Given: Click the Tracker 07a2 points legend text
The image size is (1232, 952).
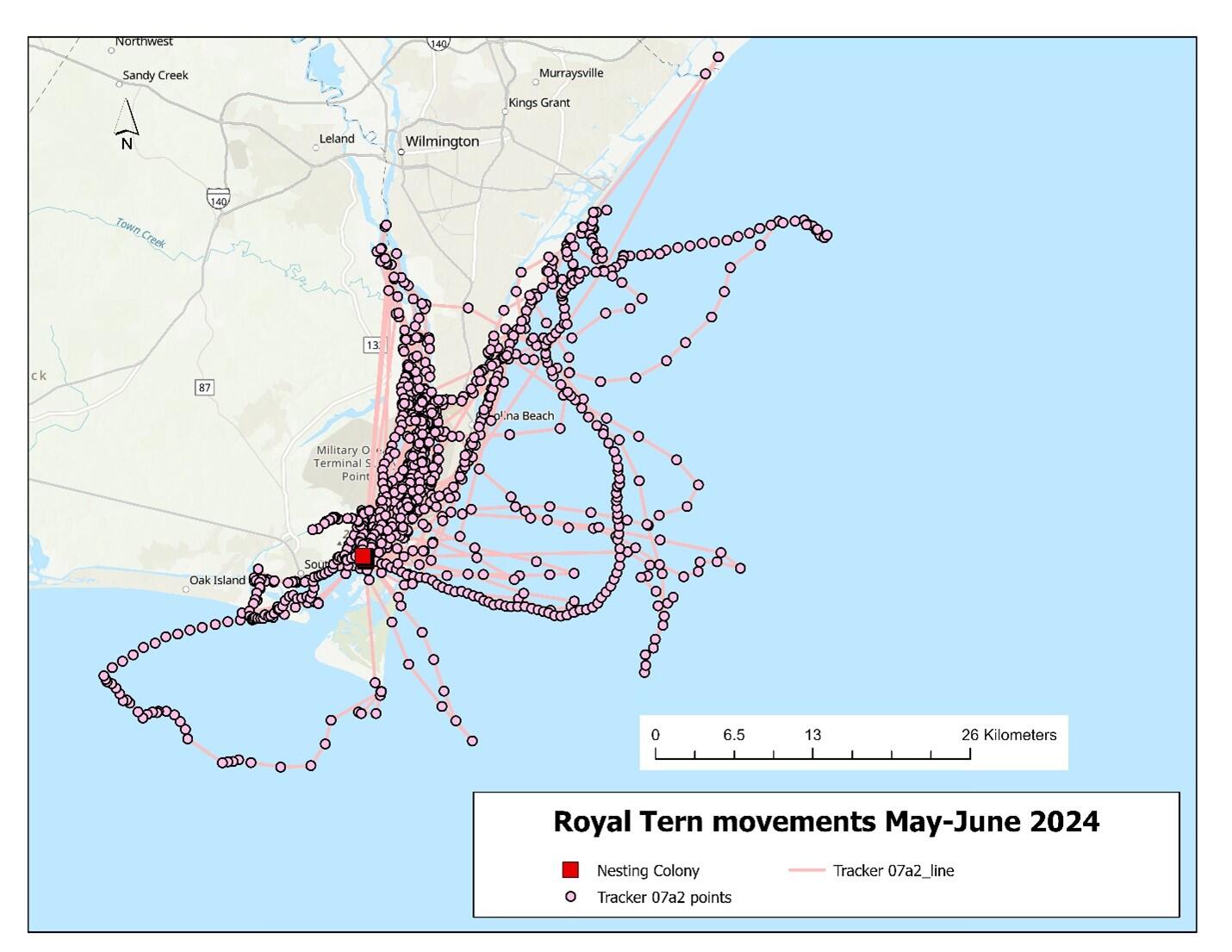Looking at the screenshot, I should pyautogui.click(x=664, y=898).
